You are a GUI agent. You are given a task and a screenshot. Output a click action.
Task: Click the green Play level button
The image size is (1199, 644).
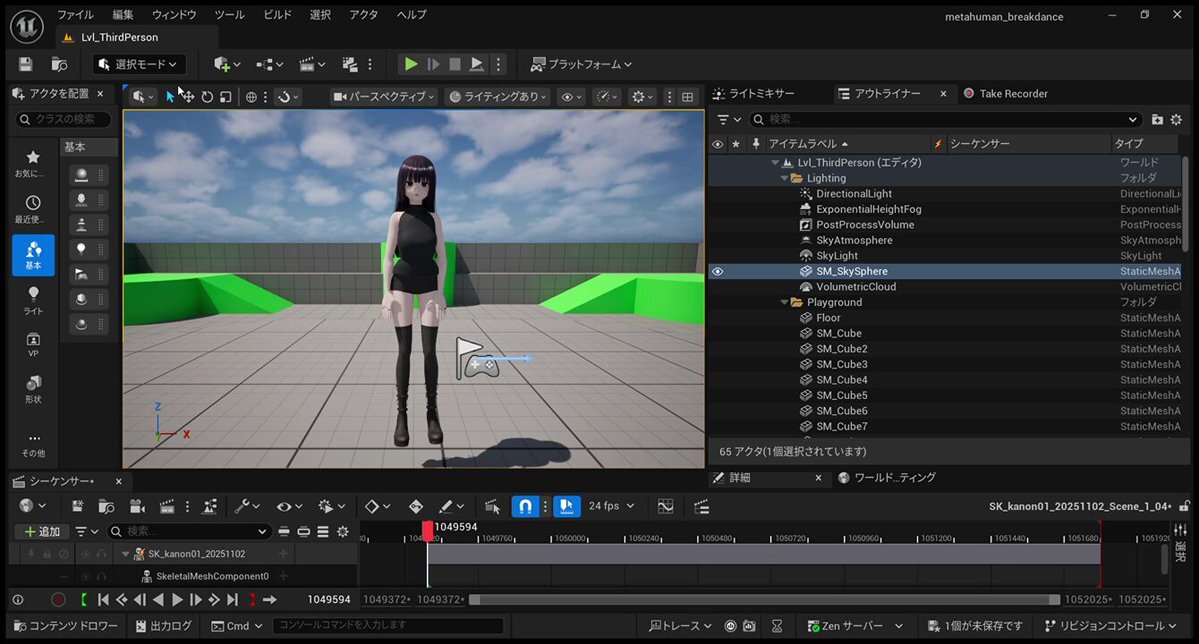coord(411,64)
